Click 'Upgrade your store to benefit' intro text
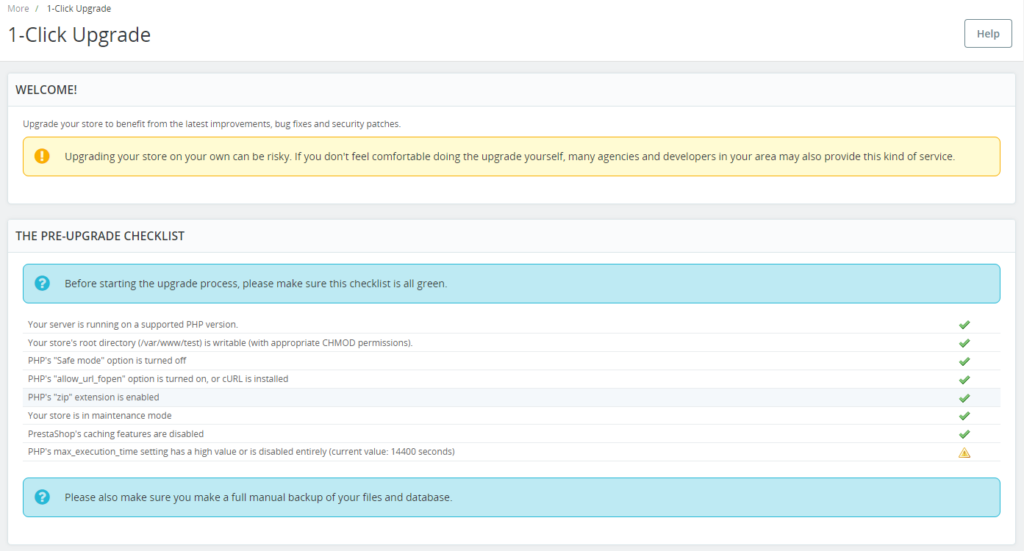The width and height of the screenshot is (1024, 551). pyautogui.click(x=212, y=124)
